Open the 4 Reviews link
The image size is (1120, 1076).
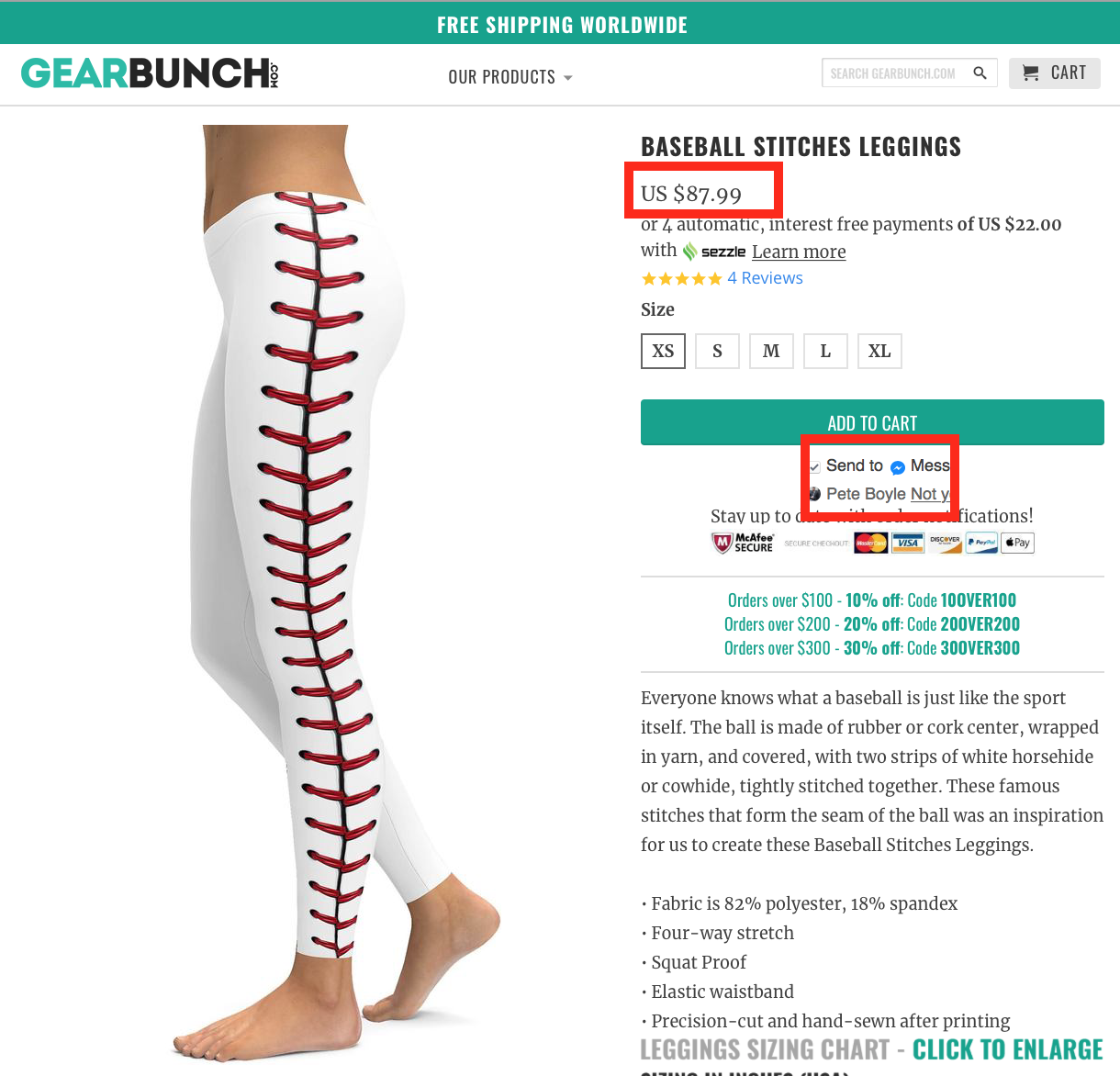point(765,278)
